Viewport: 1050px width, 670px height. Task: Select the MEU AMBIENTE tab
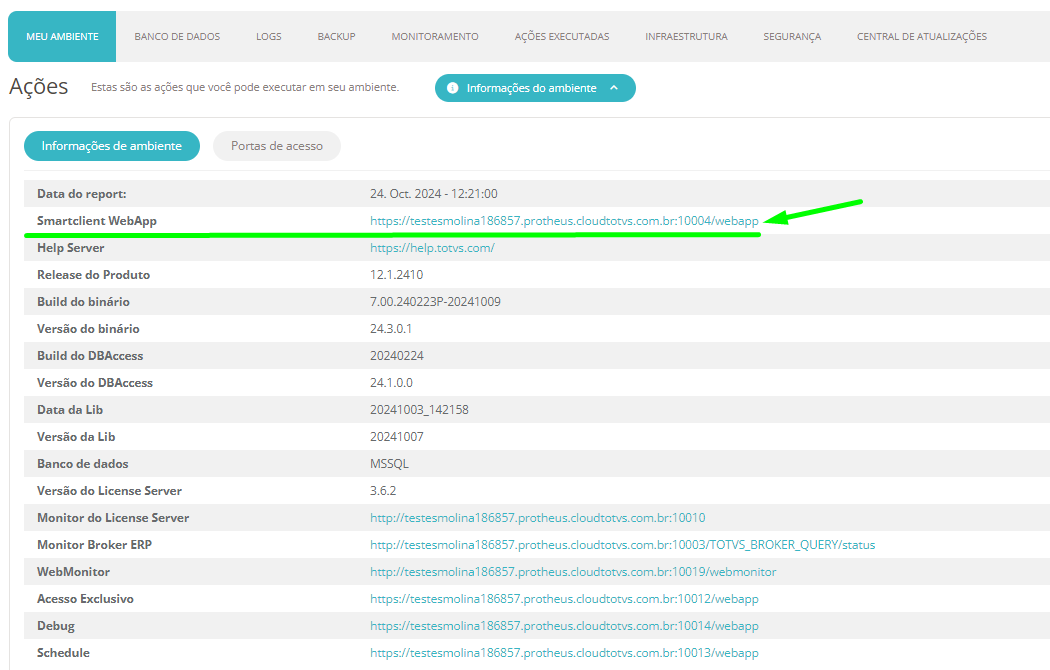(61, 35)
